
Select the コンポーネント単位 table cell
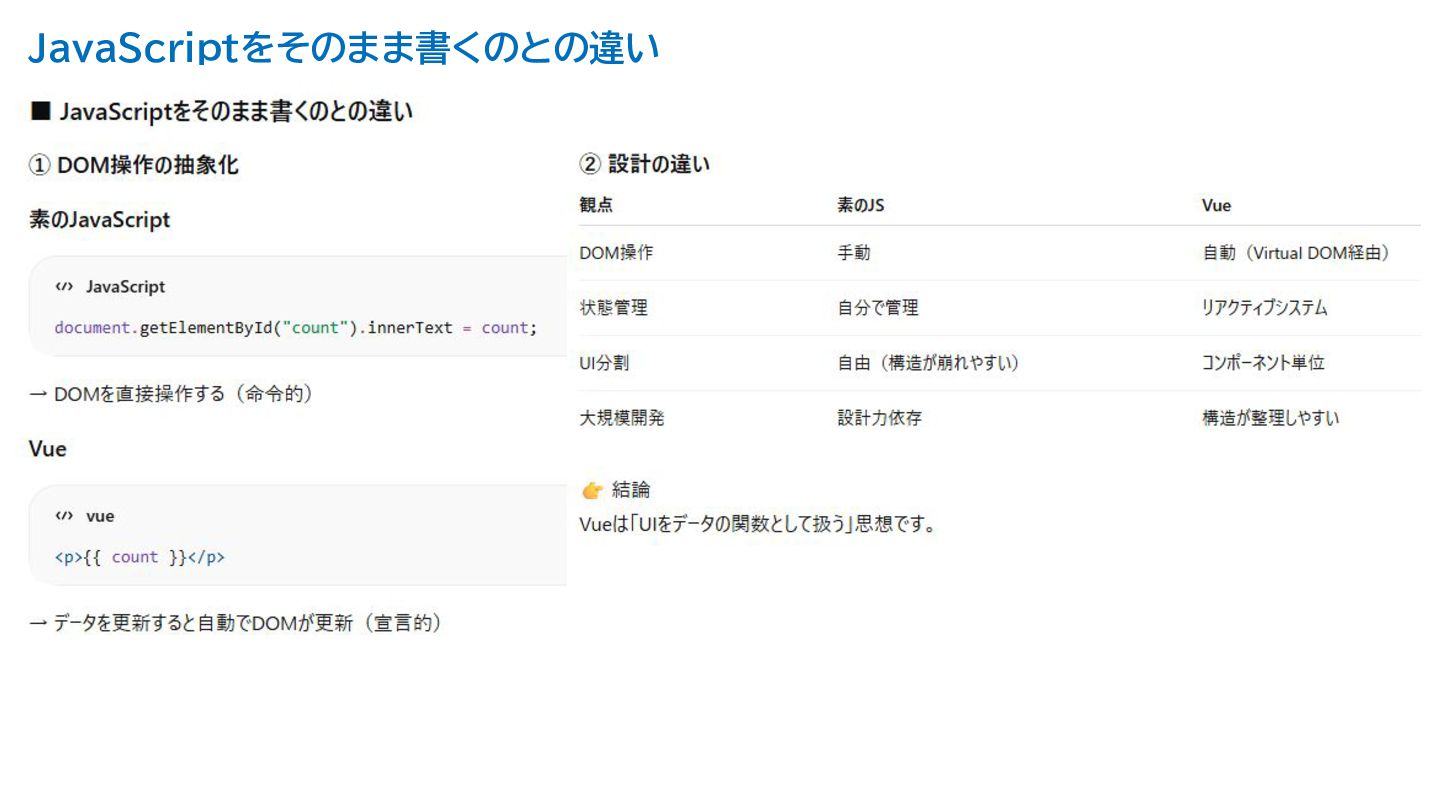pos(1263,363)
